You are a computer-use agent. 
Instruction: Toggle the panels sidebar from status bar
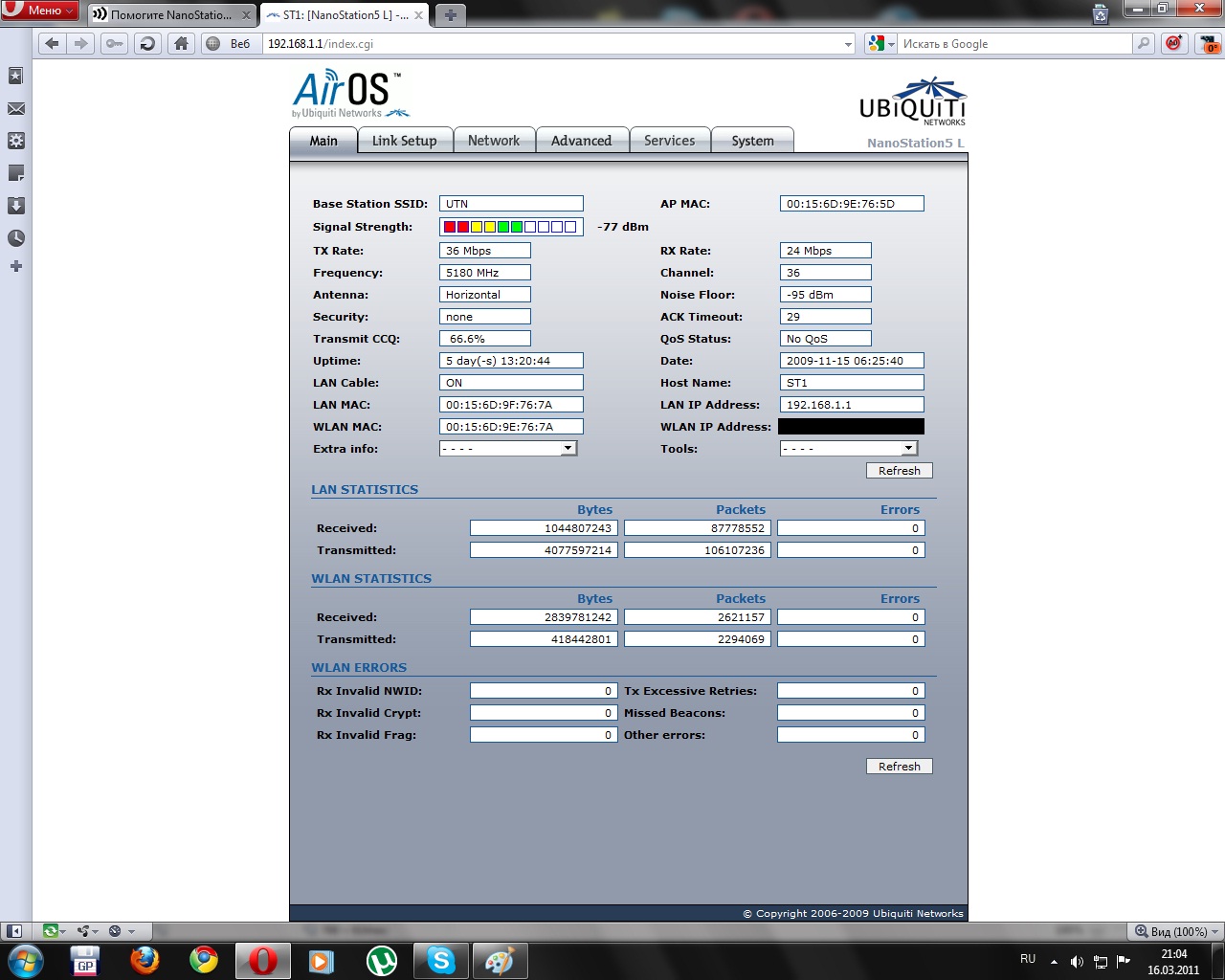click(x=14, y=930)
